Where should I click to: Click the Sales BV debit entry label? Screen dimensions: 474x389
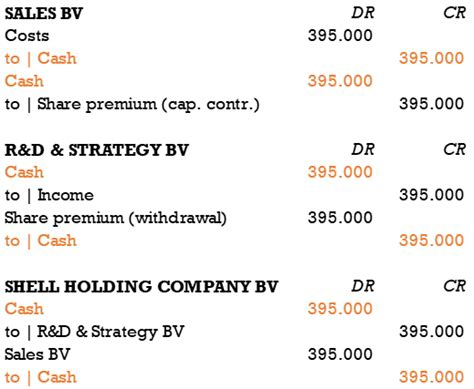pyautogui.click(x=37, y=354)
